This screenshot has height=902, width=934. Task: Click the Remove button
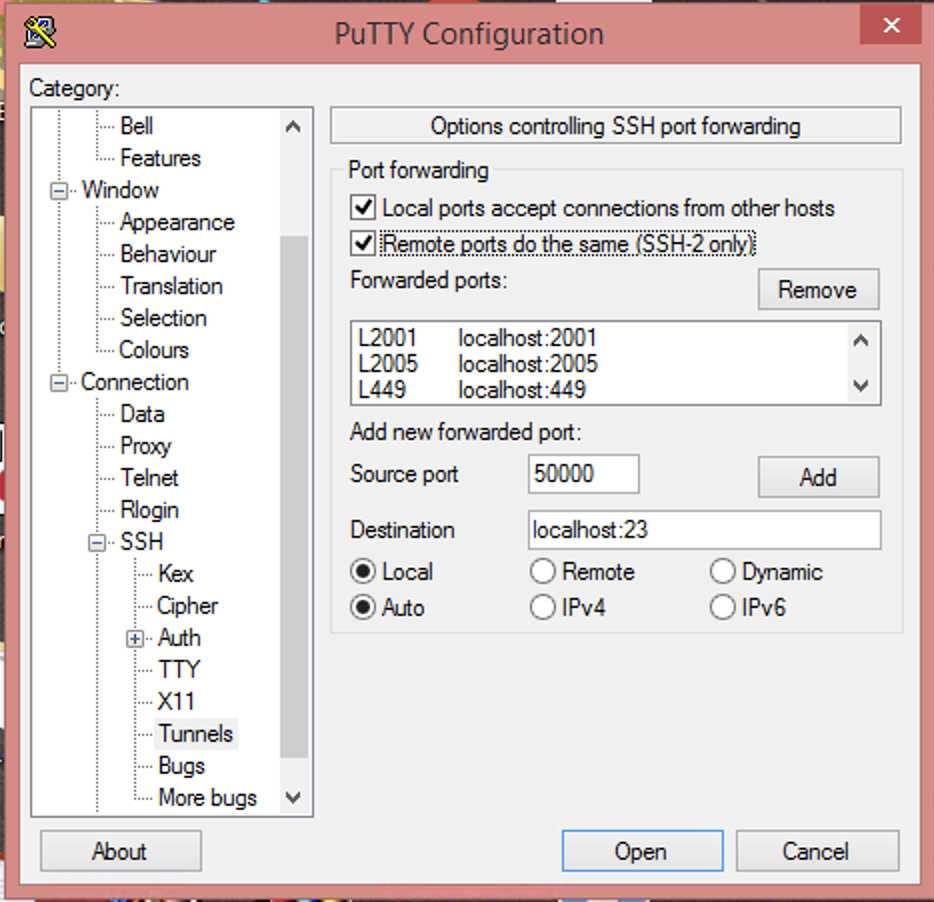[818, 290]
